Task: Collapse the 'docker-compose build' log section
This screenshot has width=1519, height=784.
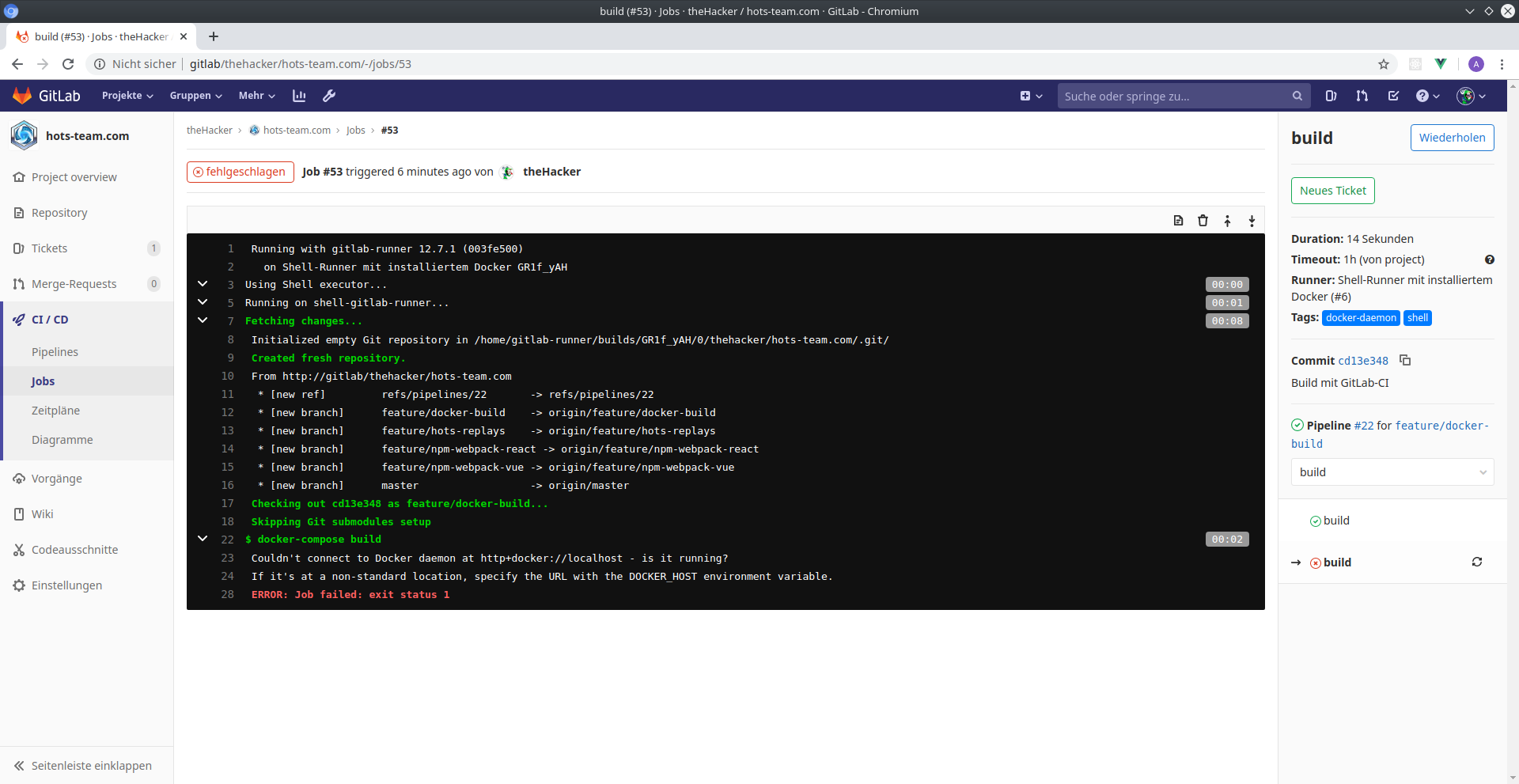Action: point(203,539)
